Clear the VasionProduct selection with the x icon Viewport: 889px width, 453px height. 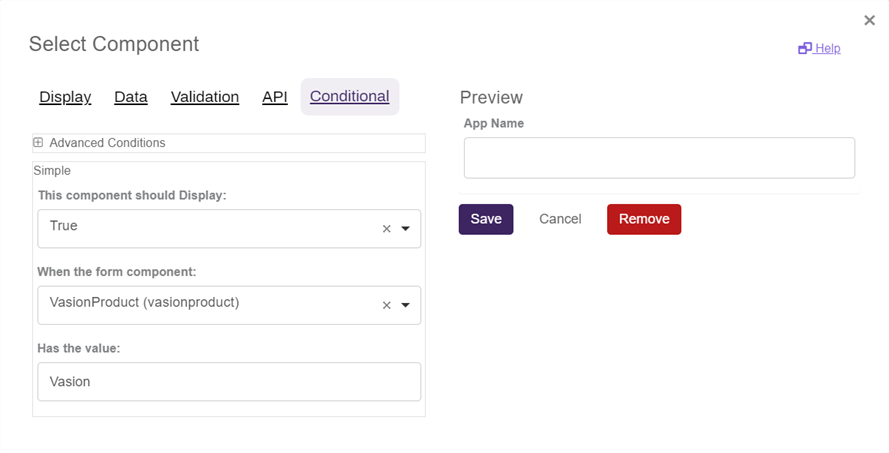click(x=387, y=305)
